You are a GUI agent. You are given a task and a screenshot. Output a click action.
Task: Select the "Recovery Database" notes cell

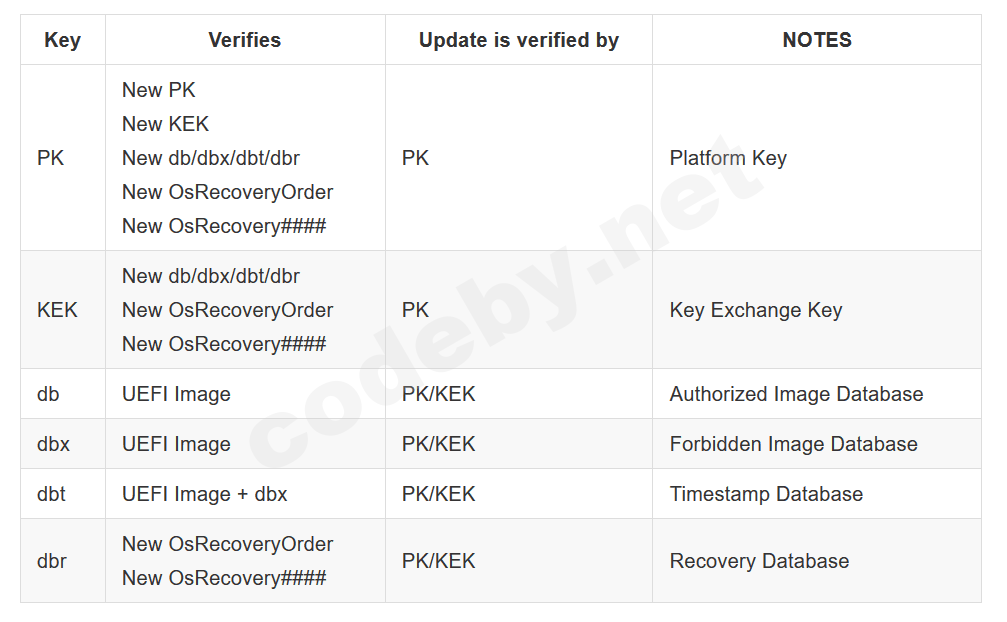click(x=759, y=561)
